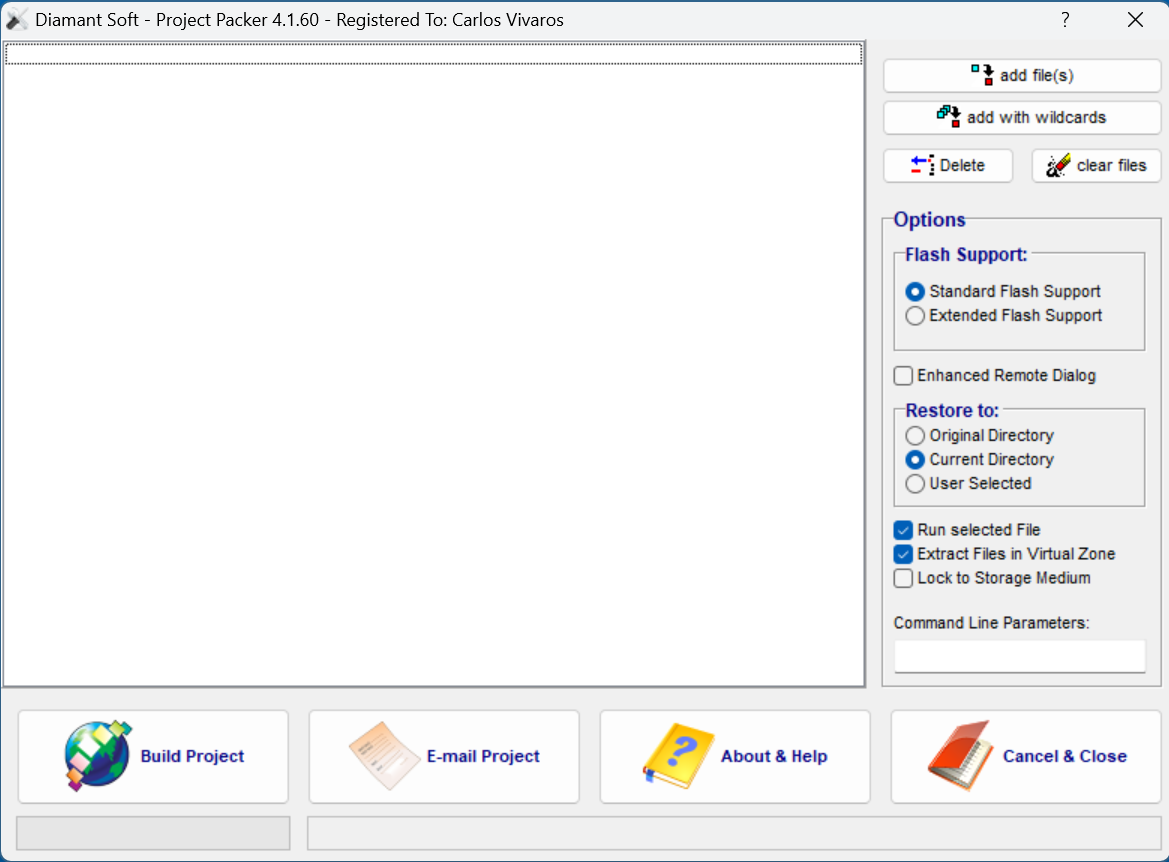The image size is (1169, 862).
Task: Click the Build Project label
Action: 192,756
